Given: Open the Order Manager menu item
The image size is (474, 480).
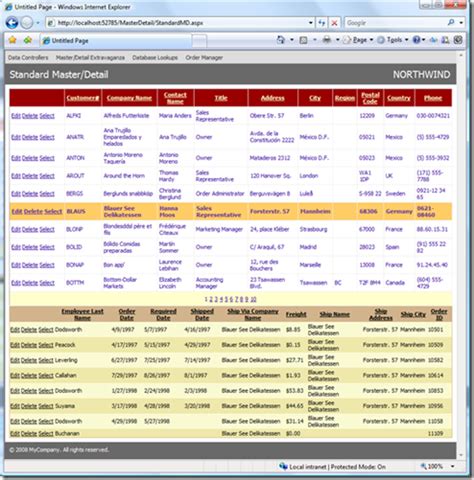Looking at the screenshot, I should [x=204, y=58].
